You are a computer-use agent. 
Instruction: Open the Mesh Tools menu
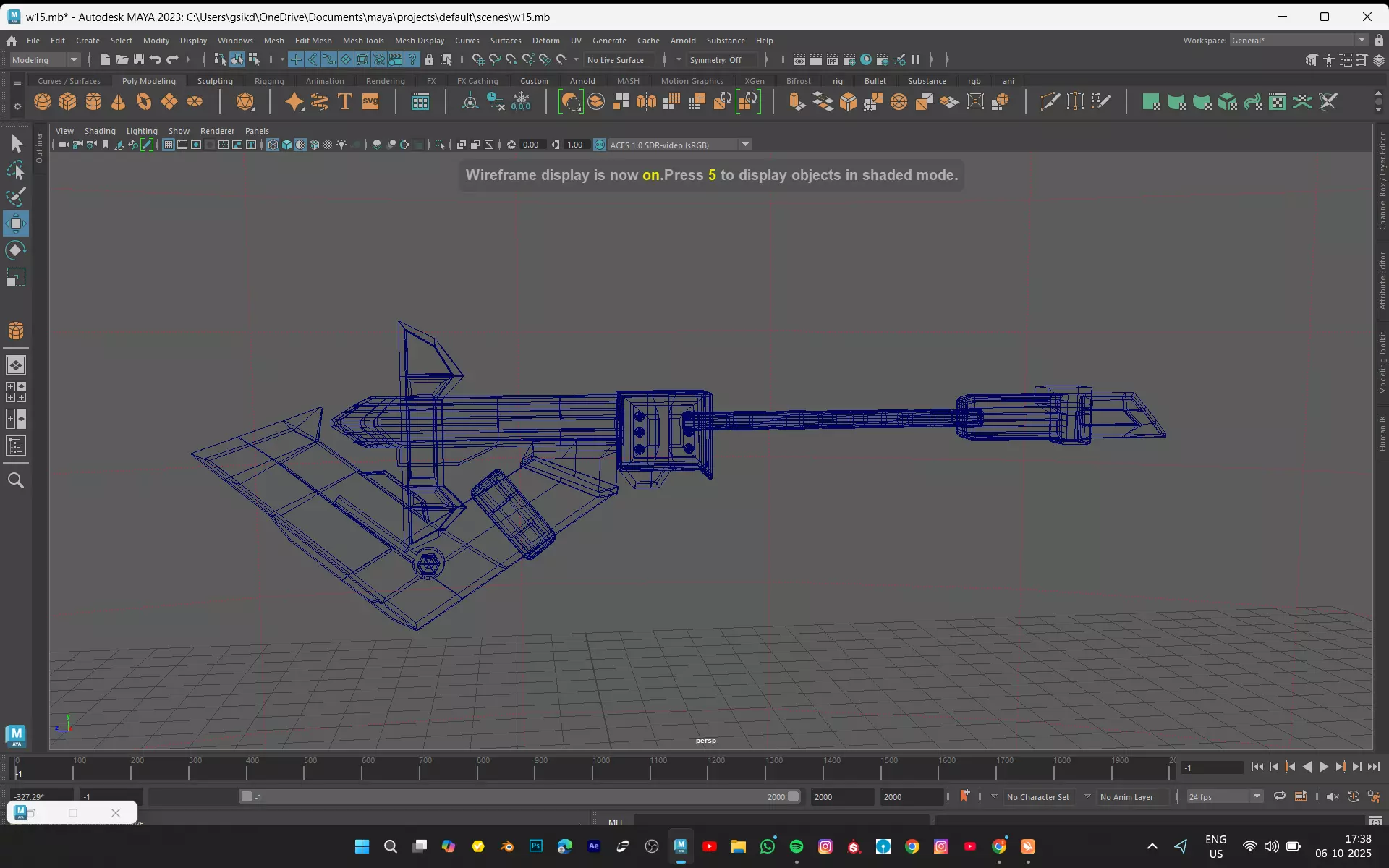pyautogui.click(x=363, y=41)
